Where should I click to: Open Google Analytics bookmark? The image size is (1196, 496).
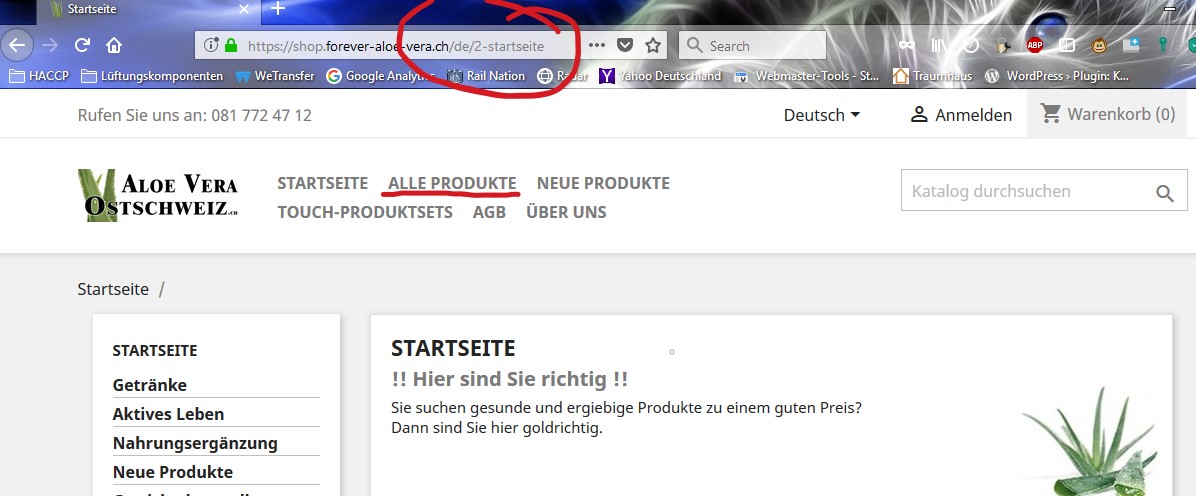click(381, 76)
